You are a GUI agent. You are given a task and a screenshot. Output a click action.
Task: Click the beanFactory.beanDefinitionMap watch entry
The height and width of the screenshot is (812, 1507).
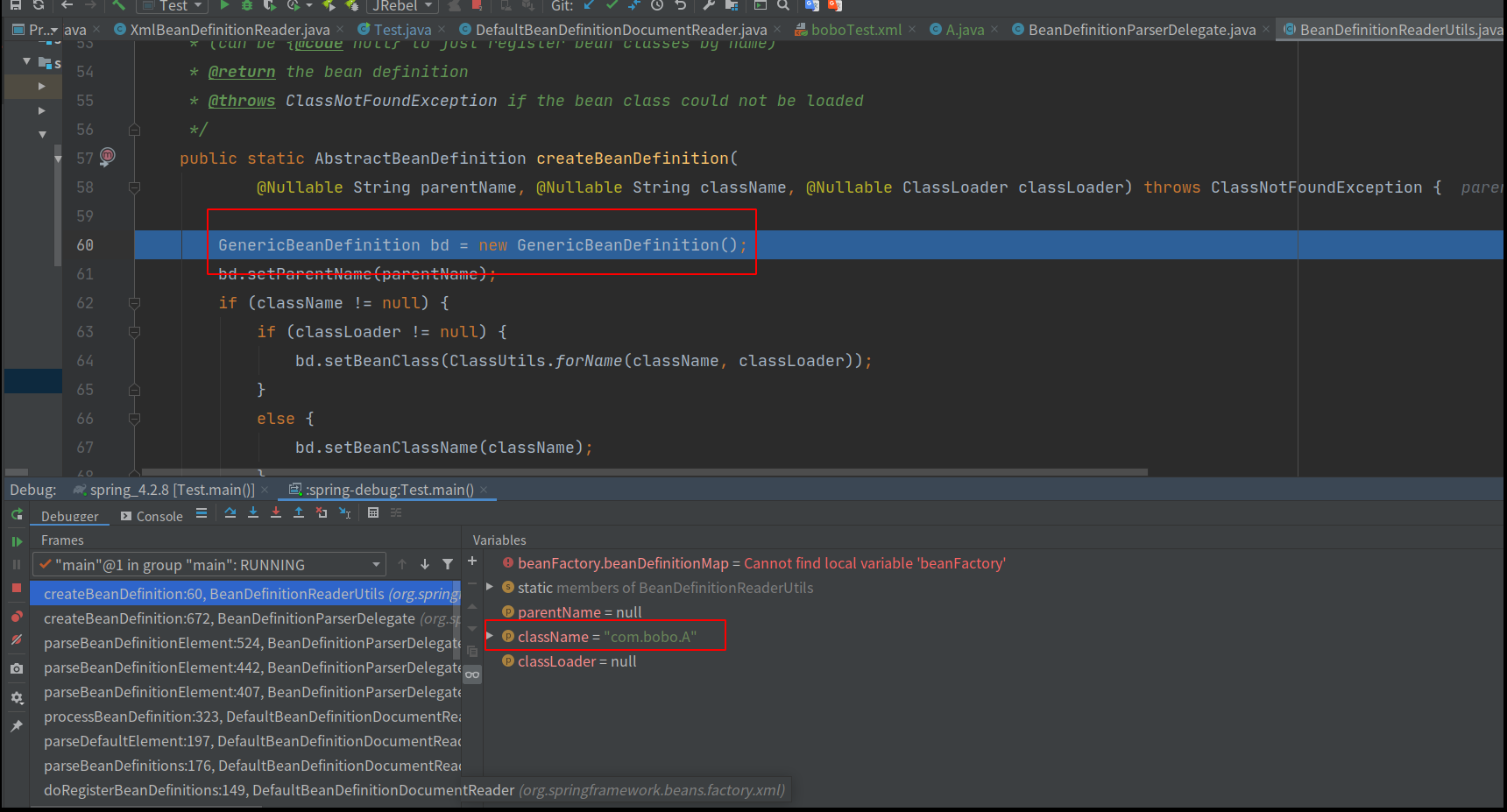pos(753,563)
